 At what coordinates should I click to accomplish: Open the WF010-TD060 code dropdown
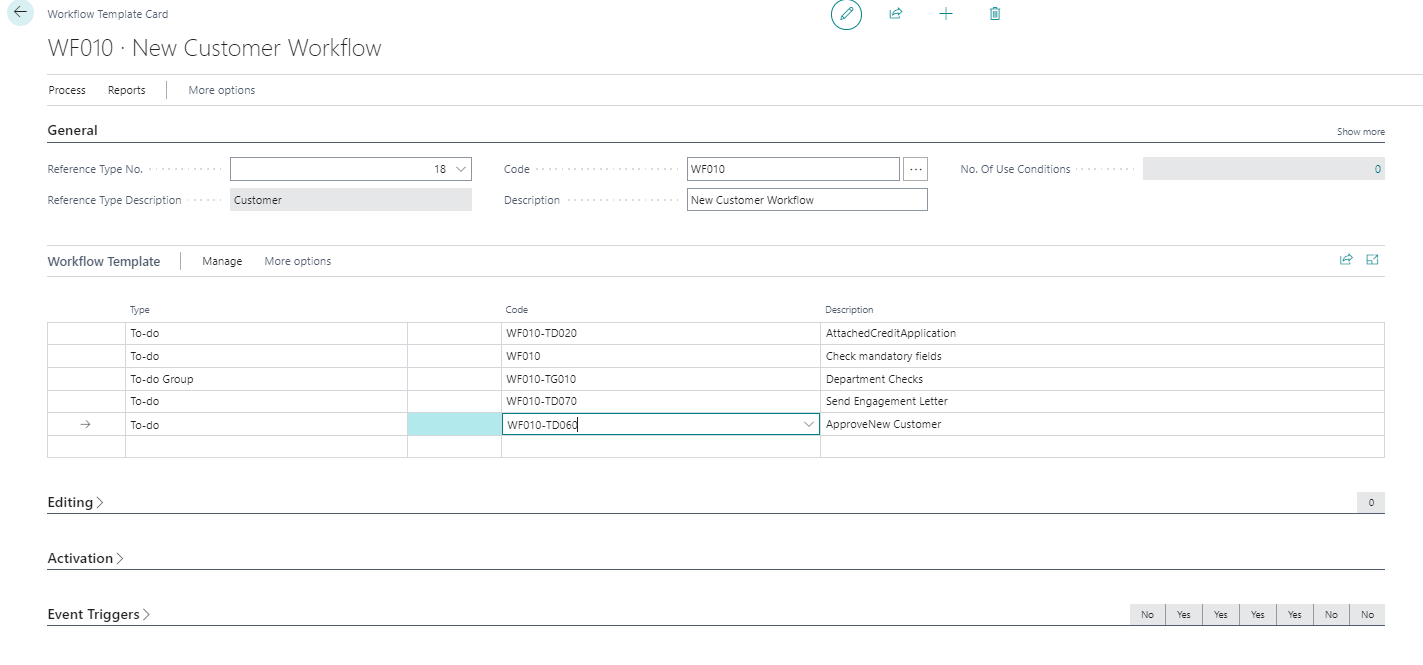coord(809,424)
